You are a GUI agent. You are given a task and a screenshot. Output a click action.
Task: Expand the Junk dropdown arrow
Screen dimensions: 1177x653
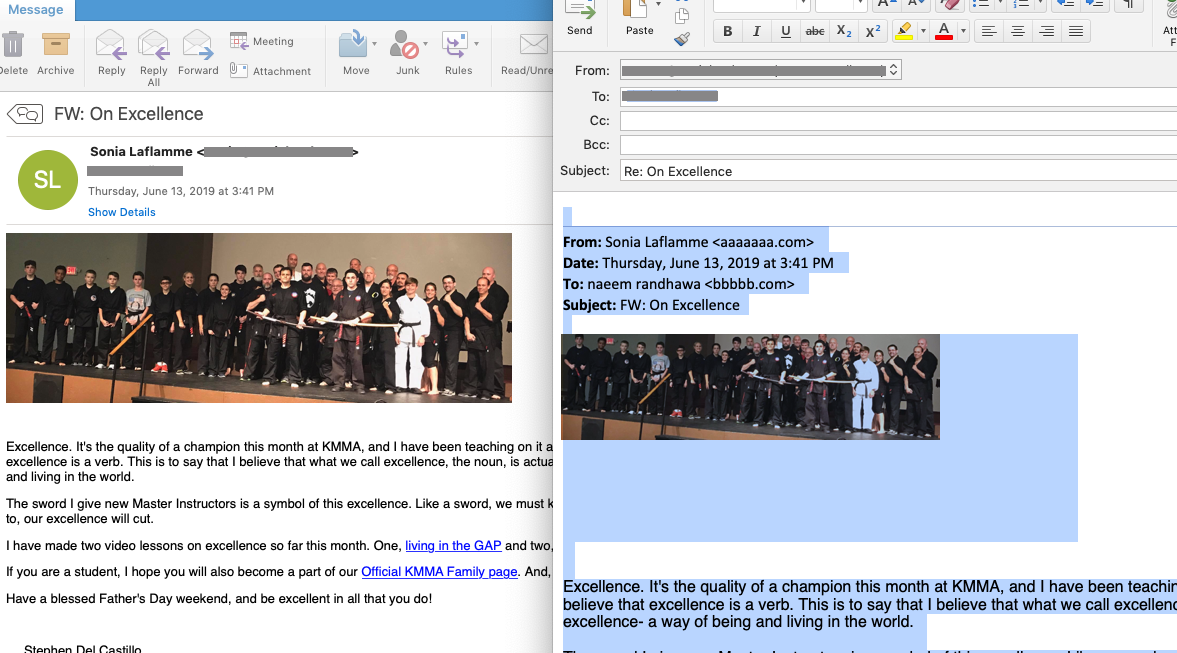426,44
